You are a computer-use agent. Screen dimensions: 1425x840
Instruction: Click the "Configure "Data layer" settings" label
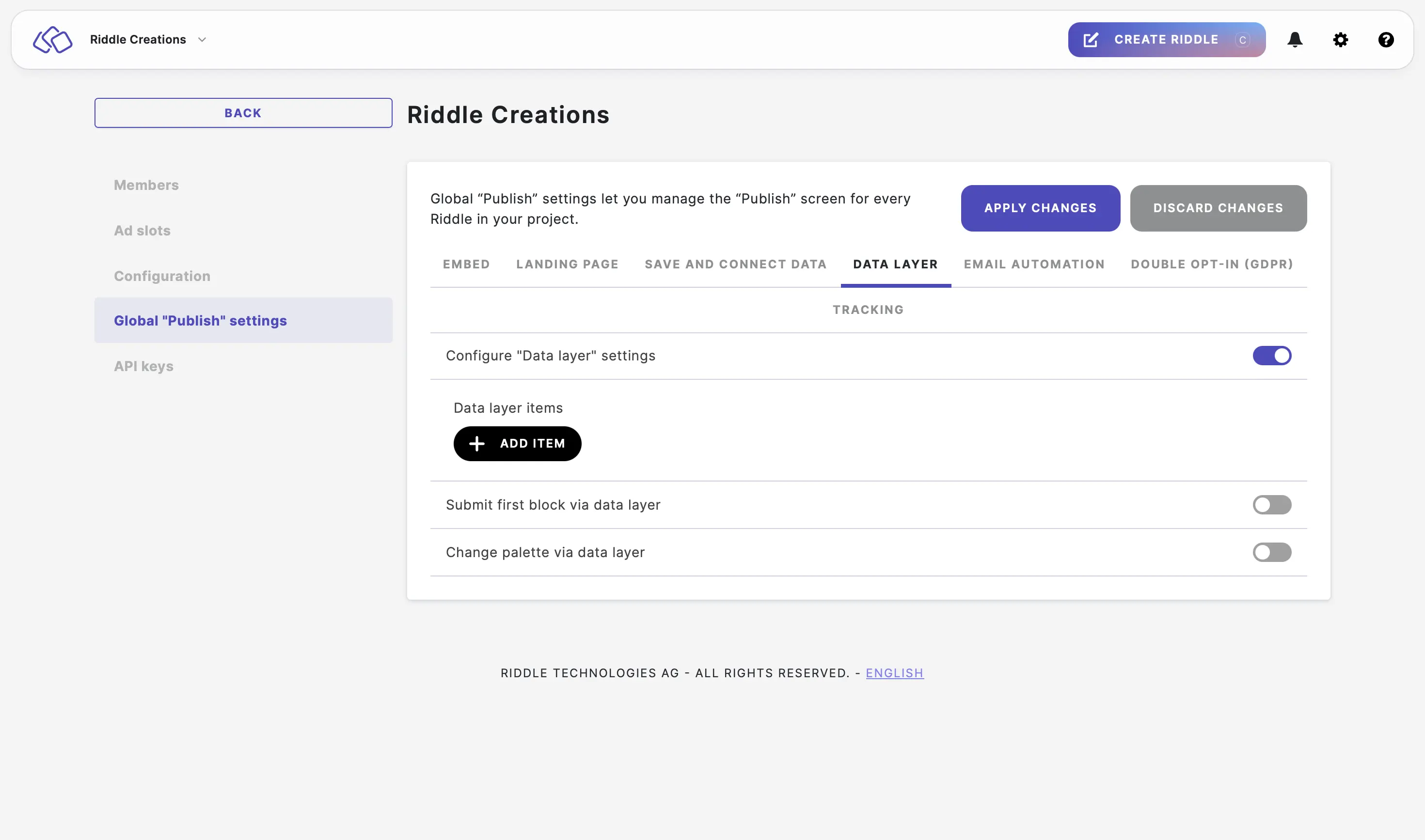point(550,356)
